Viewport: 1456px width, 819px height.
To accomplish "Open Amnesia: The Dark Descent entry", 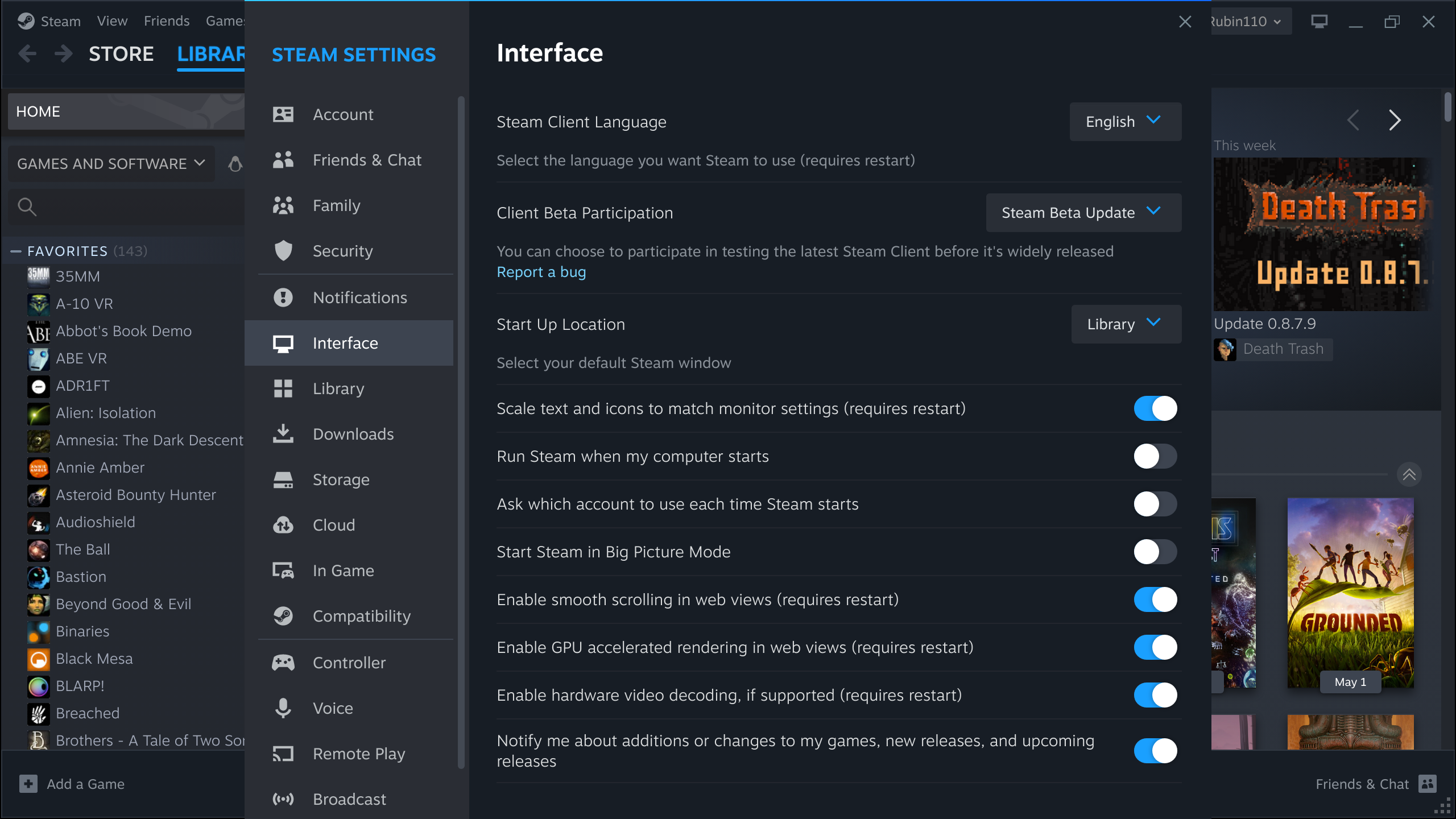I will tap(150, 440).
